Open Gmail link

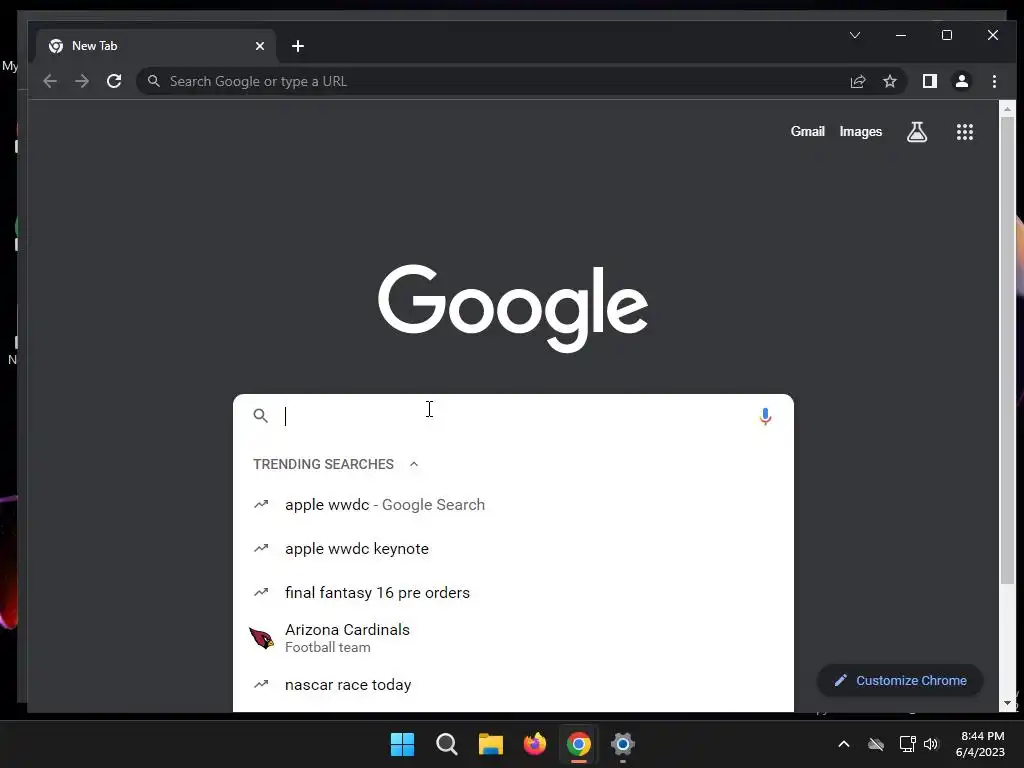pyautogui.click(x=808, y=131)
